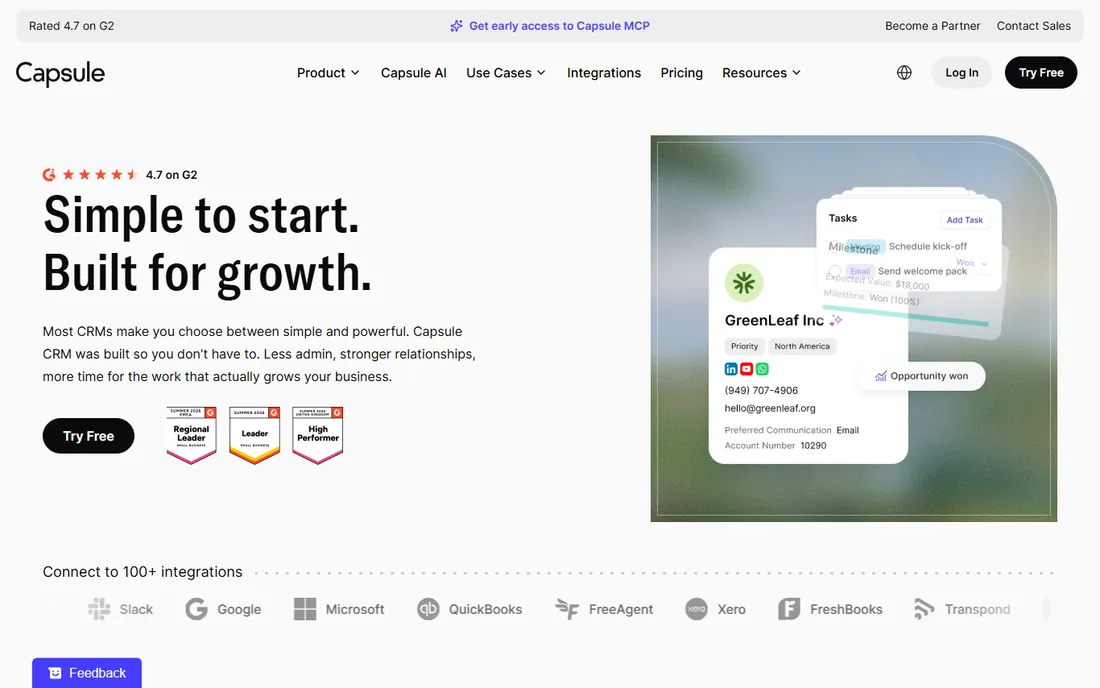
Task: Click the Capsule logo
Action: click(60, 73)
